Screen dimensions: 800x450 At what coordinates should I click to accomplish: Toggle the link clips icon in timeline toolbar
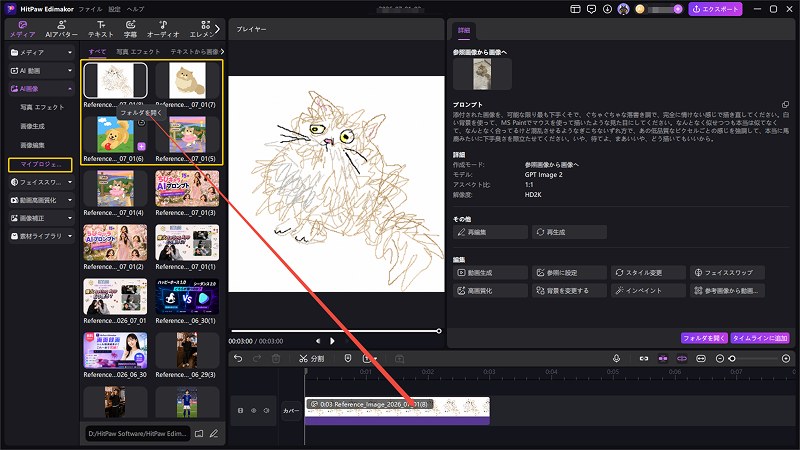coord(644,359)
